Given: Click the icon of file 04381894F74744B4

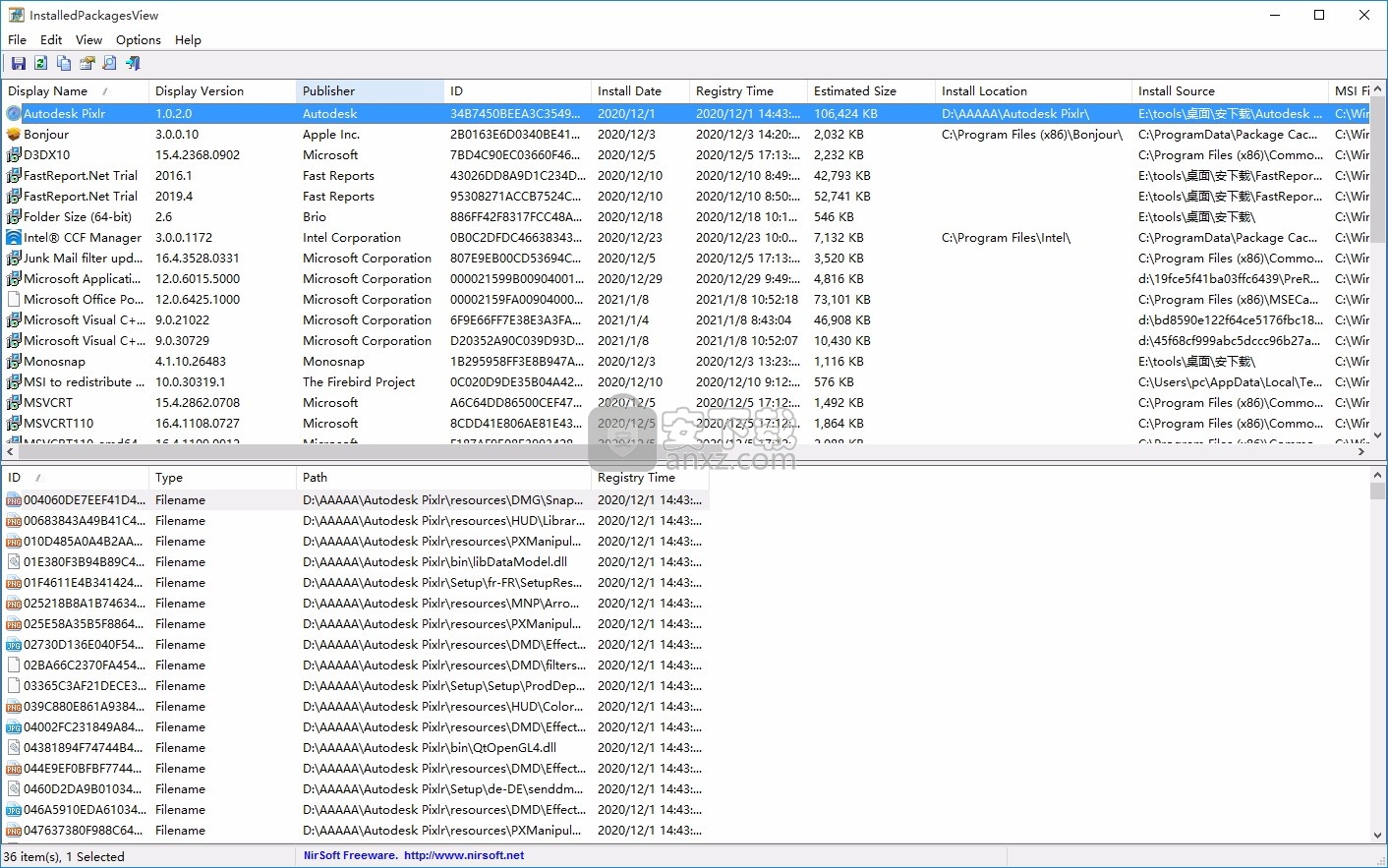Looking at the screenshot, I should 14,748.
